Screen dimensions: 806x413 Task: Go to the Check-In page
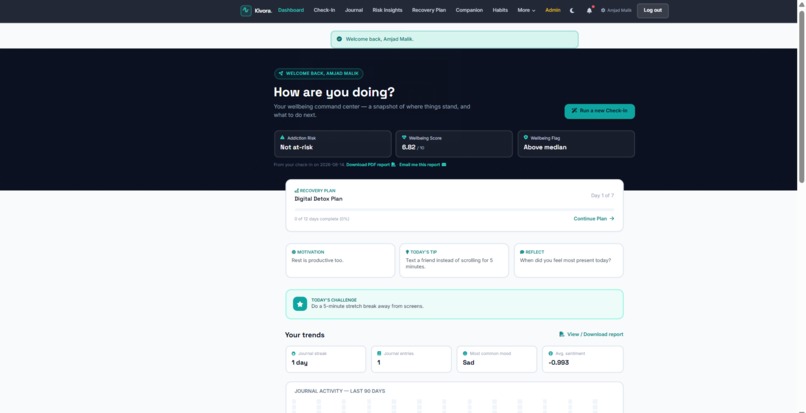(x=324, y=10)
